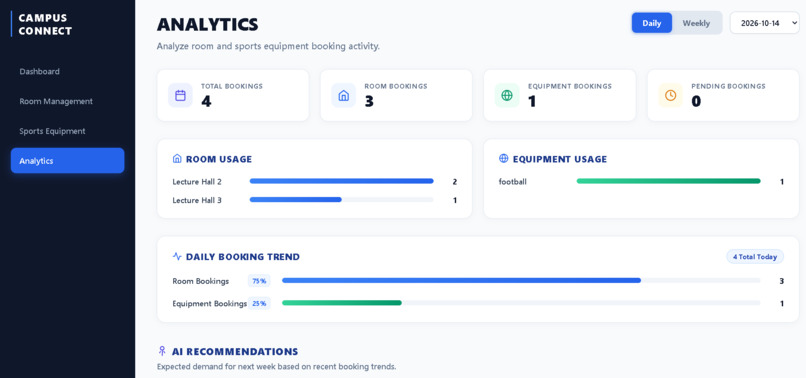Open the 2026-10-14 date dropdown
The image size is (806, 378).
(x=765, y=23)
